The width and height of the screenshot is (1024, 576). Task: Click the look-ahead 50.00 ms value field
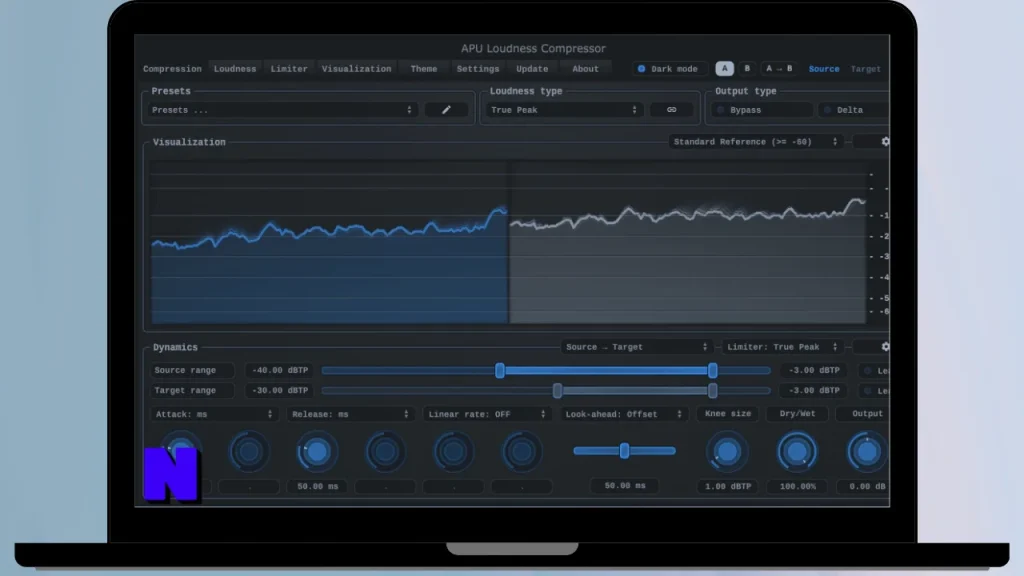coord(625,486)
